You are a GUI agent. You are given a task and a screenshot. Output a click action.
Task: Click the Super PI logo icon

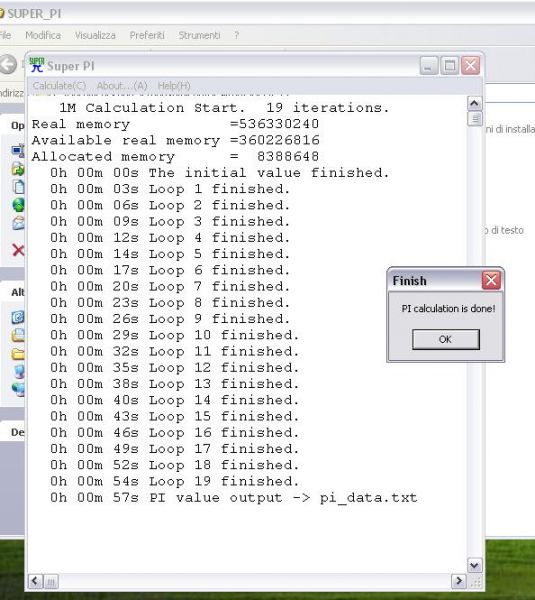tap(37, 65)
